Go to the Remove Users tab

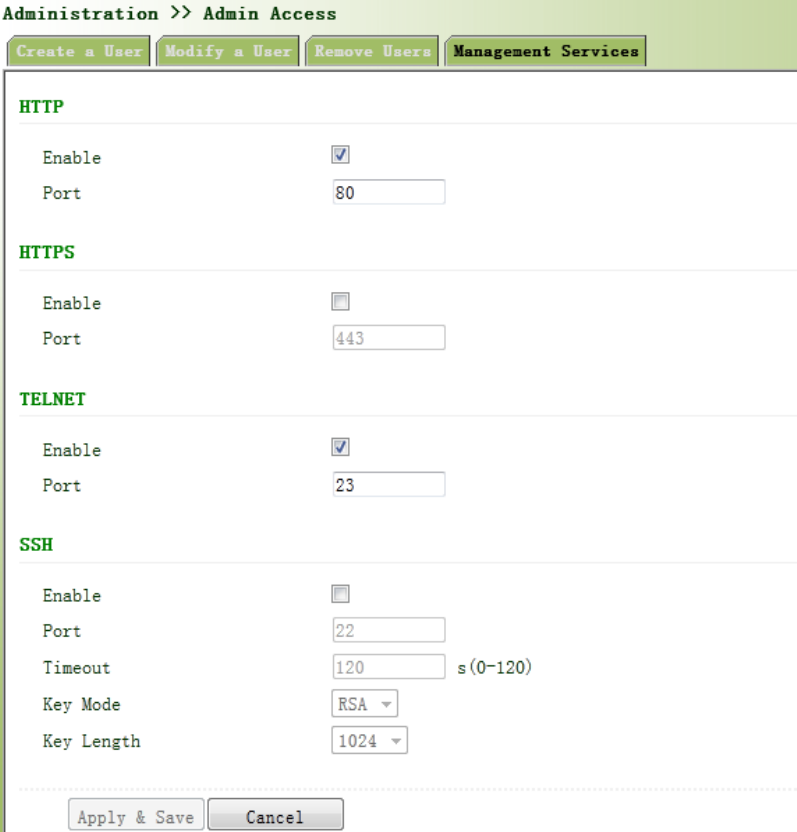(x=372, y=51)
